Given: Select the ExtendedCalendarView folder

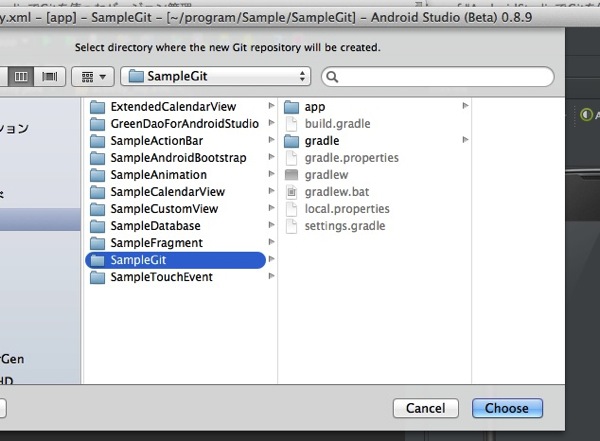Looking at the screenshot, I should pyautogui.click(x=172, y=107).
